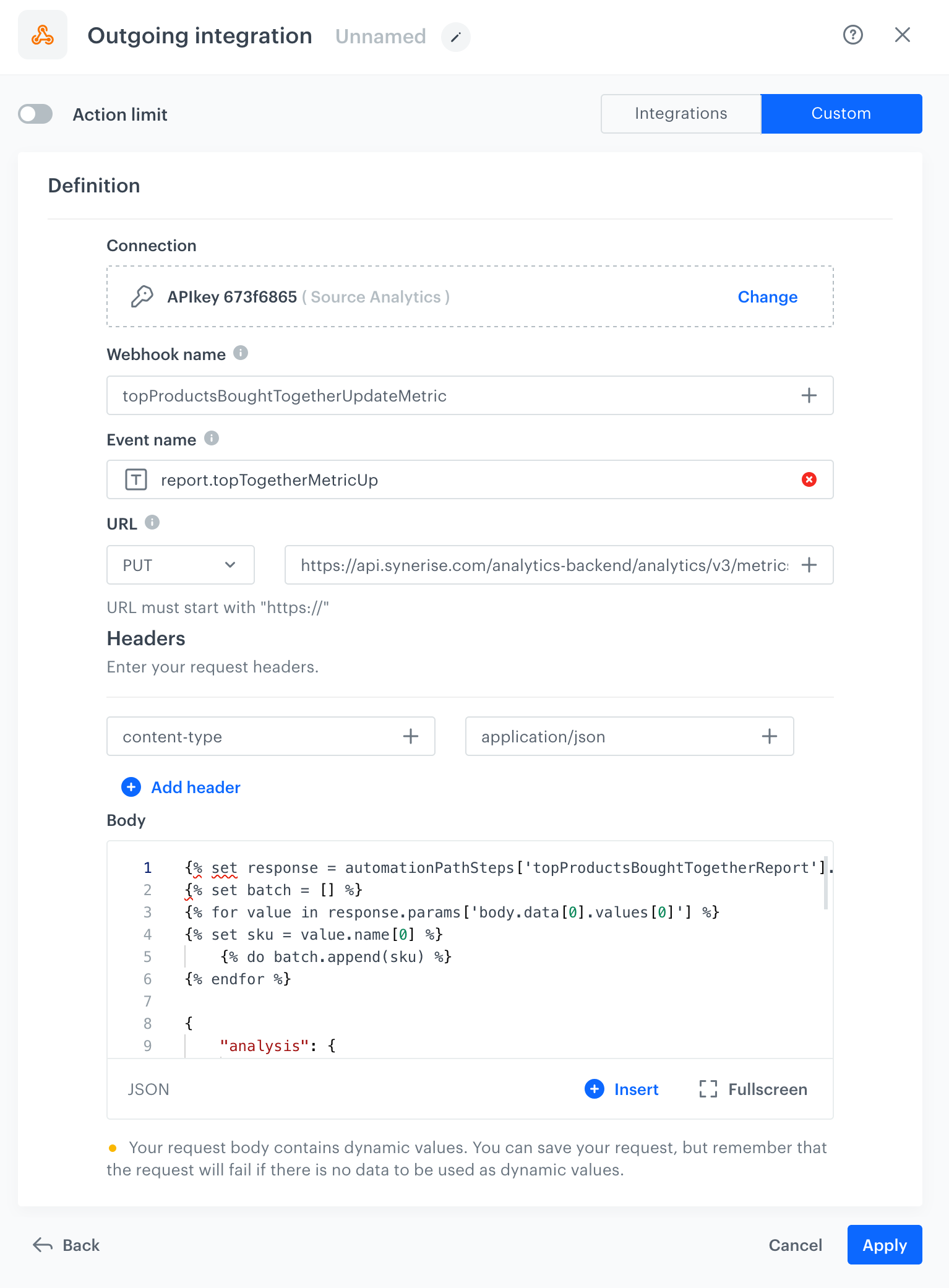The width and height of the screenshot is (949, 1288).
Task: Click Change link for connection
Action: [x=767, y=297]
